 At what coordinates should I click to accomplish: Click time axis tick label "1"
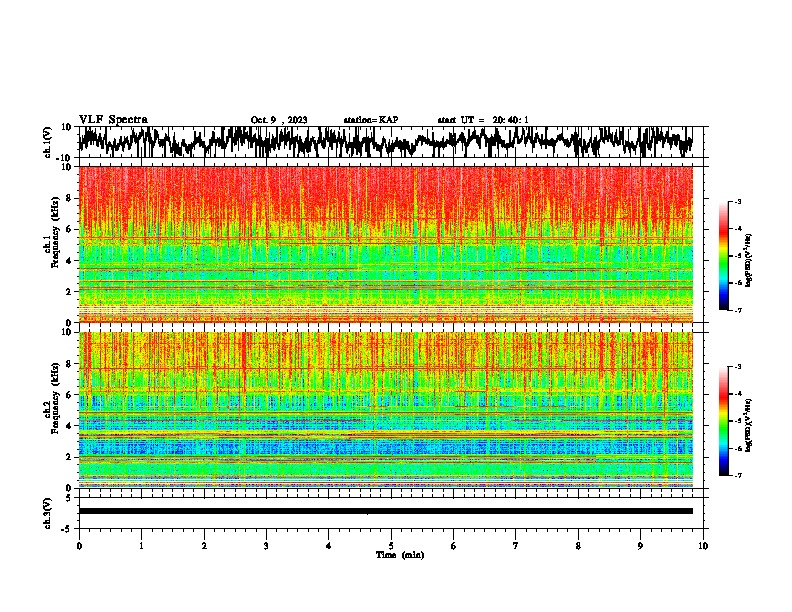point(141,546)
